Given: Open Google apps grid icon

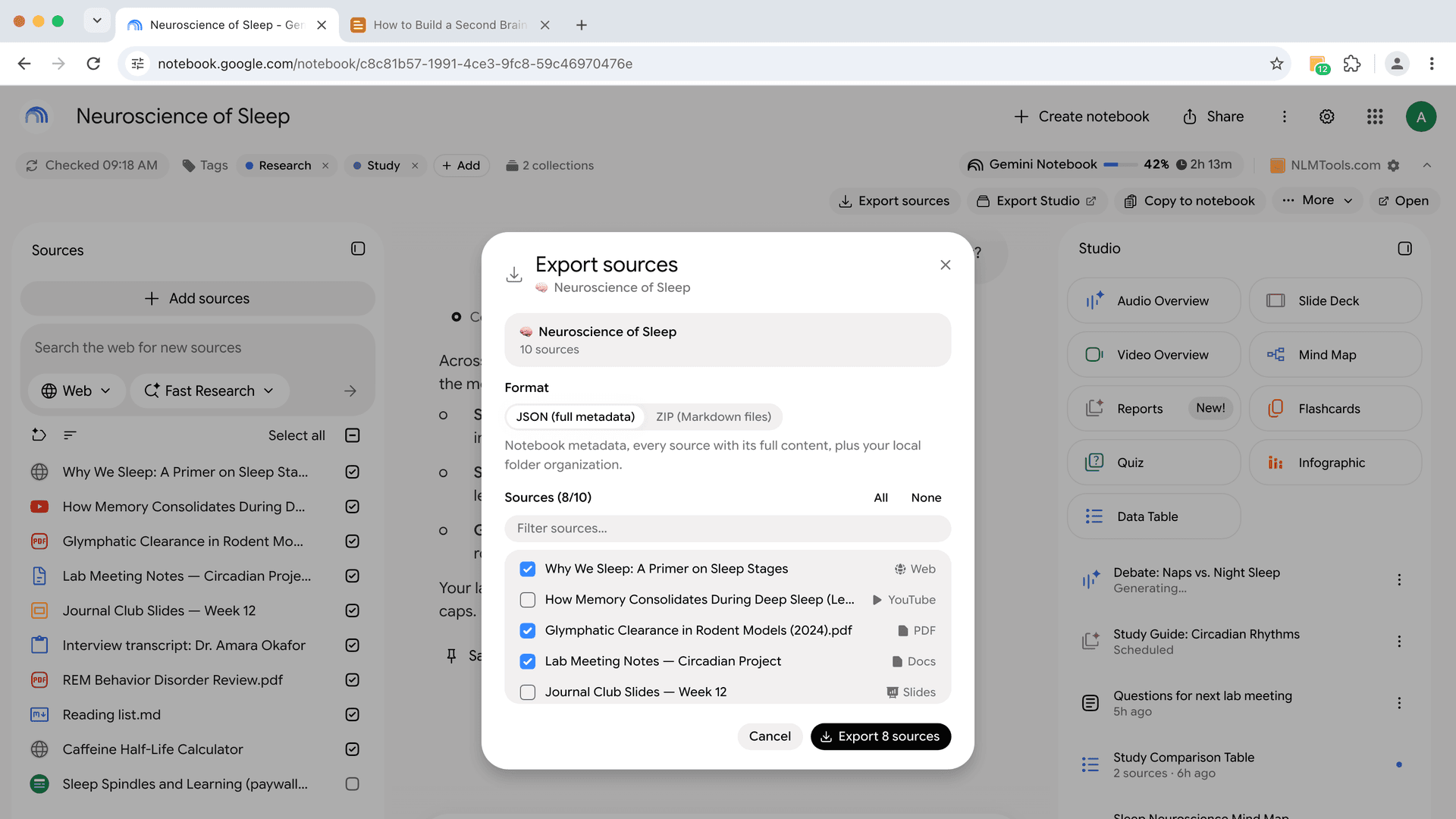Looking at the screenshot, I should point(1375,117).
